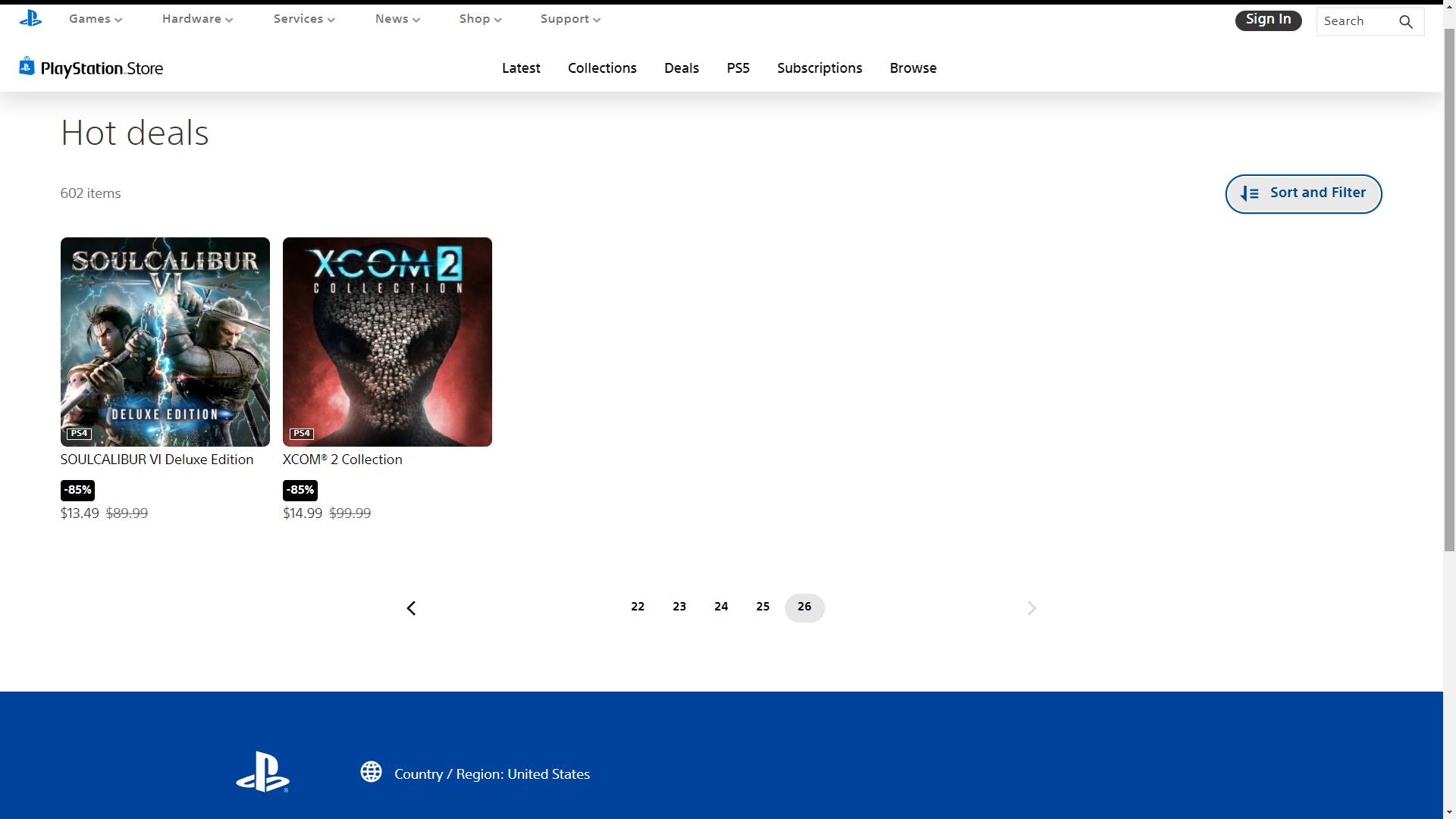1456x819 pixels.
Task: Expand the Hardware dropdown menu
Action: pyautogui.click(x=197, y=19)
